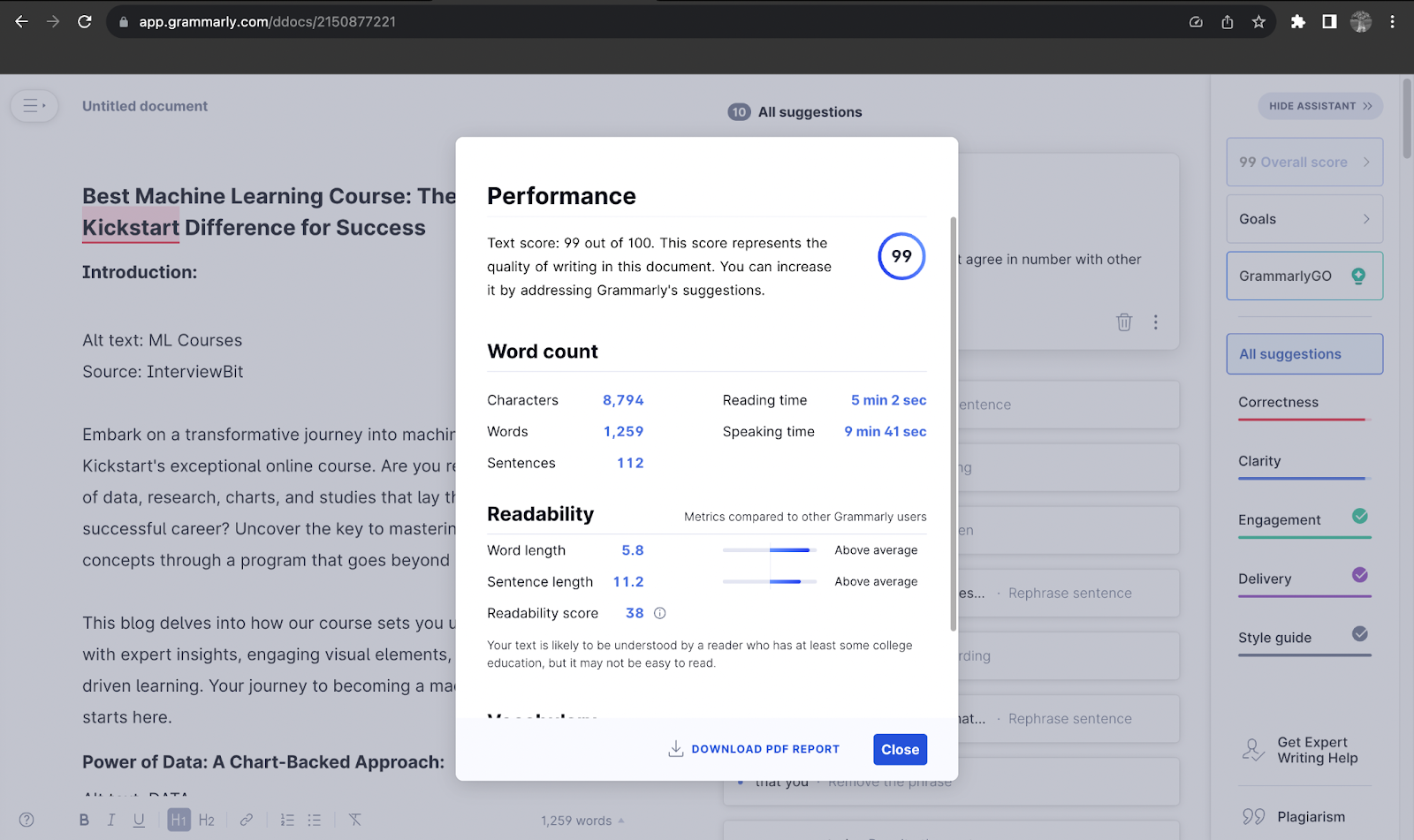Select the All suggestions tab
This screenshot has height=840, width=1414.
click(1304, 354)
